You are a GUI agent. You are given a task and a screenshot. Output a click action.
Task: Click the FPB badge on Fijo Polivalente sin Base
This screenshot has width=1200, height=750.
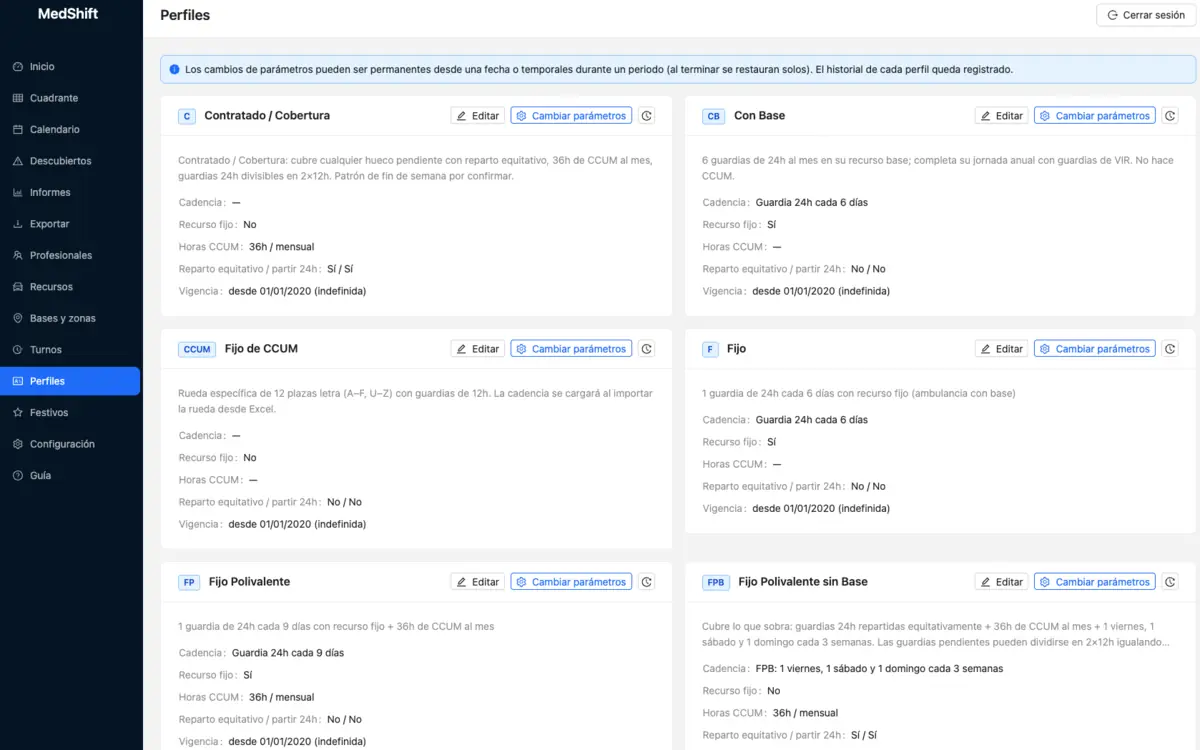click(x=716, y=582)
